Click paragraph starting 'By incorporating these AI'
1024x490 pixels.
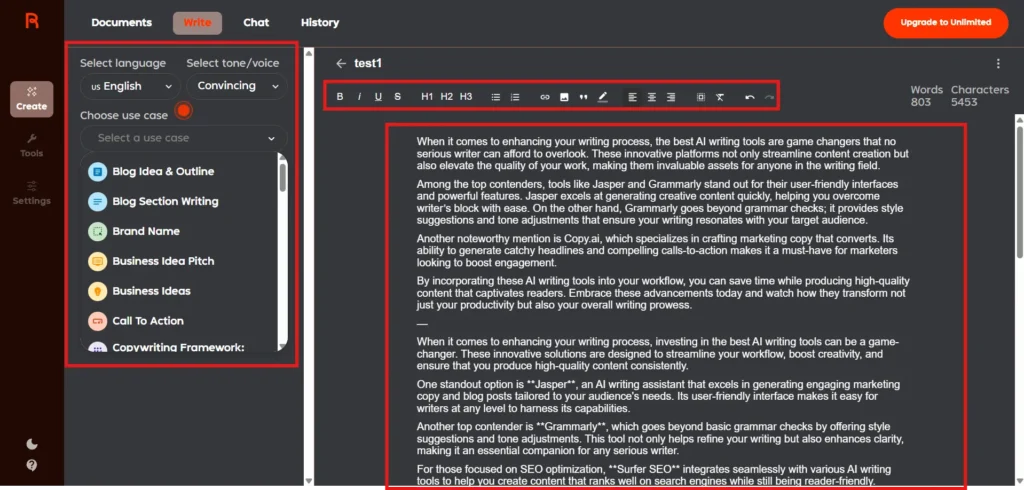tap(663, 293)
